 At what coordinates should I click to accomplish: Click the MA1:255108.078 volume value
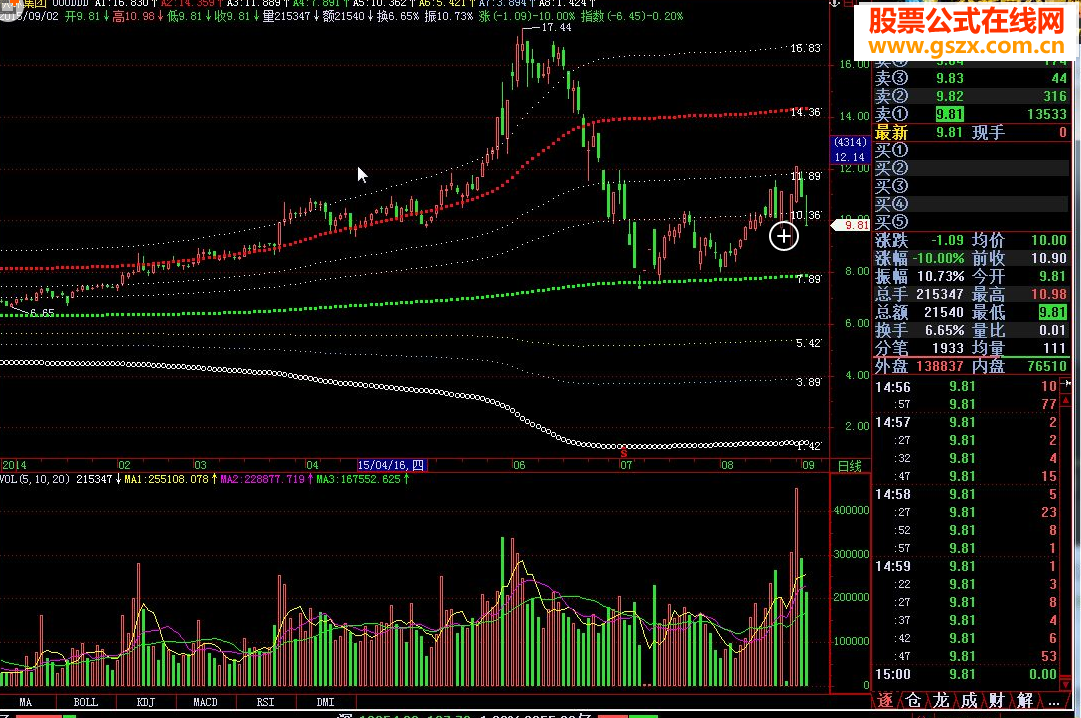point(166,479)
